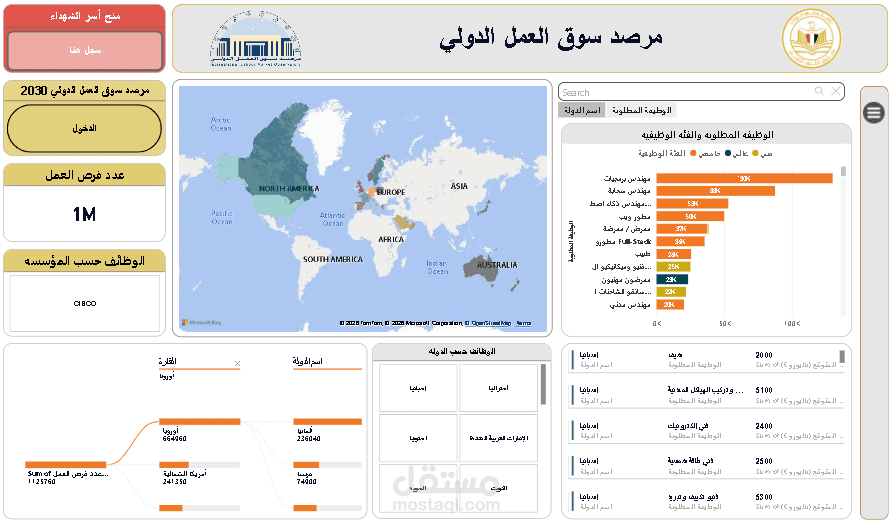The image size is (893, 525).
Task: Toggle dark teal عالي legend marker
Action: tap(728, 153)
